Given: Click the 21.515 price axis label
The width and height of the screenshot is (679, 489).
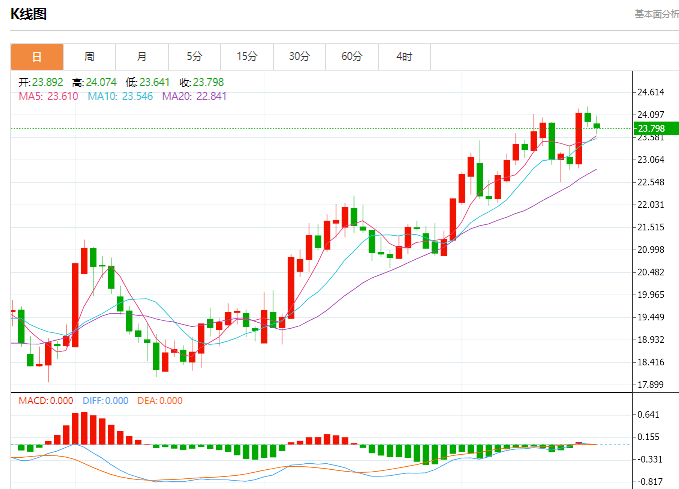Looking at the screenshot, I should pos(650,227).
